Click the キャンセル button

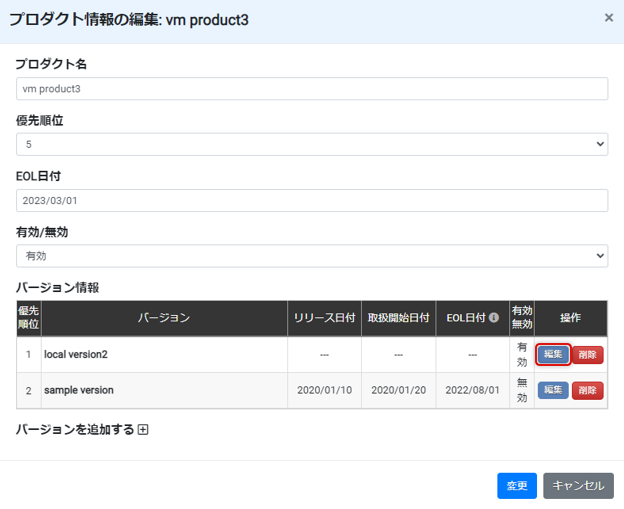point(578,486)
